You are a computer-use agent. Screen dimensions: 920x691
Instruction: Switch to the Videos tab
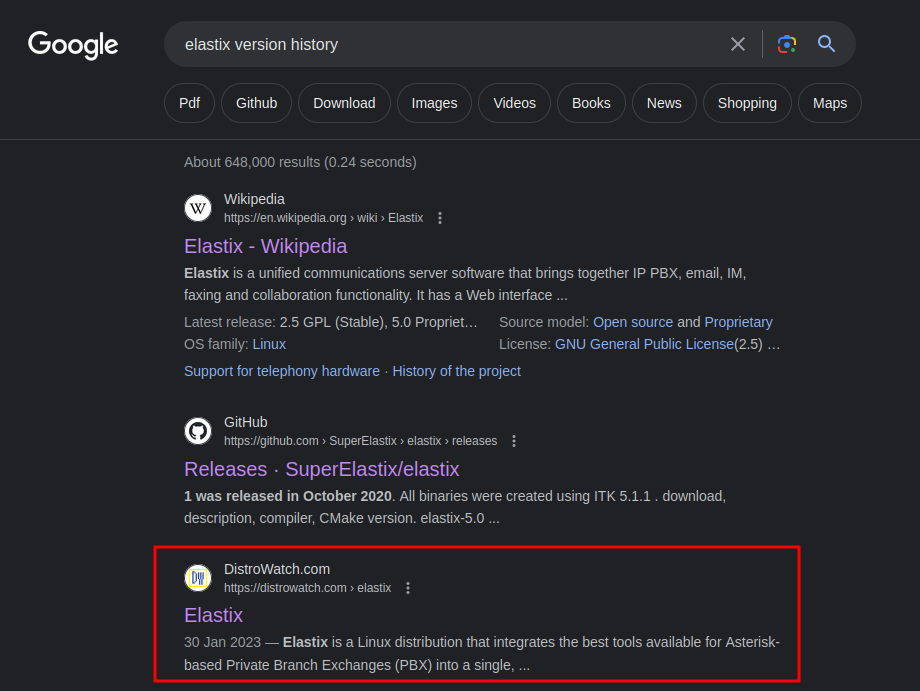515,103
